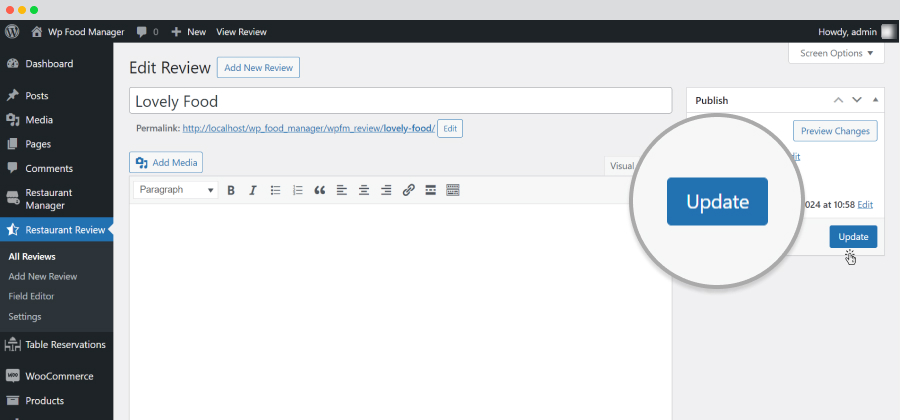The height and width of the screenshot is (420, 900).
Task: Insert or edit a link
Action: [409, 190]
